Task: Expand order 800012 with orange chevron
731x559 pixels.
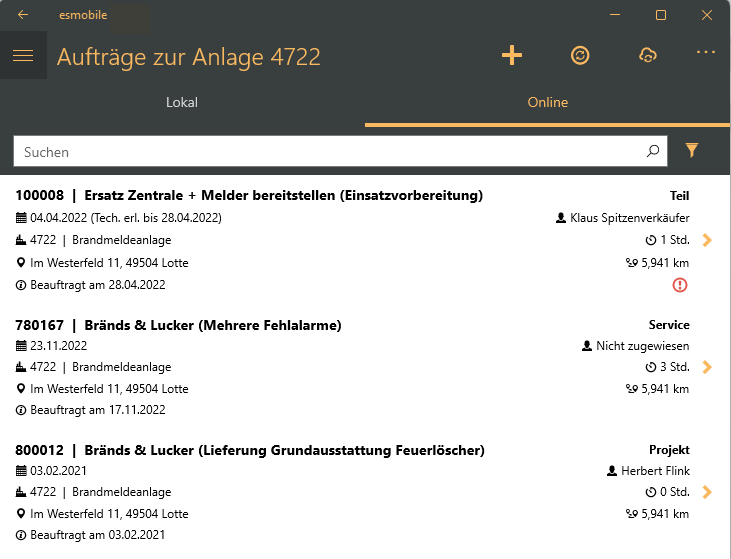Action: (x=707, y=492)
